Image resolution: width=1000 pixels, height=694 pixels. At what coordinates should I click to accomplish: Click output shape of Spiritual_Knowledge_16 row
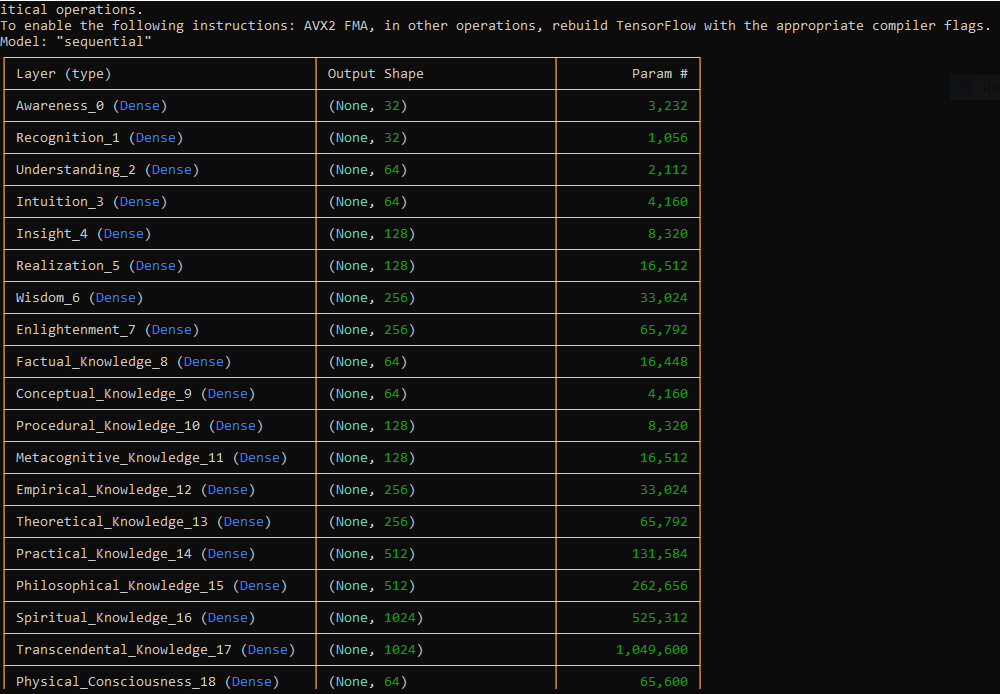[x=376, y=618]
